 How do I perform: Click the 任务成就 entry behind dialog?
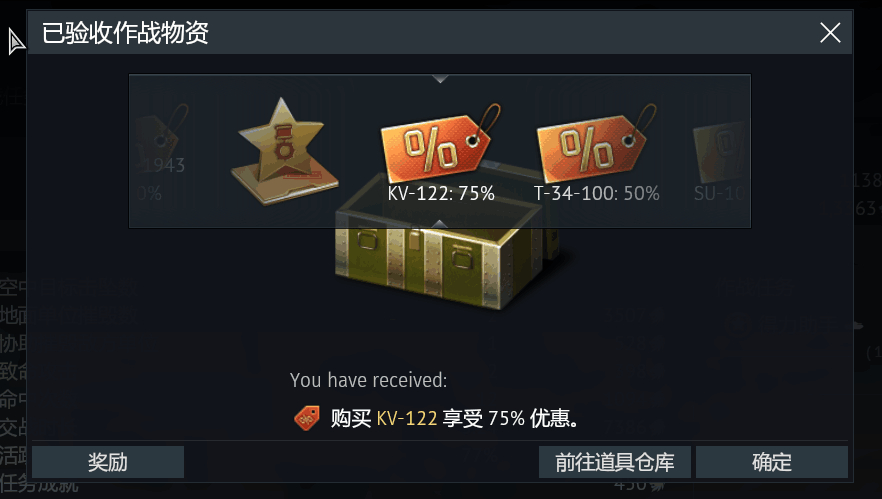(39, 485)
